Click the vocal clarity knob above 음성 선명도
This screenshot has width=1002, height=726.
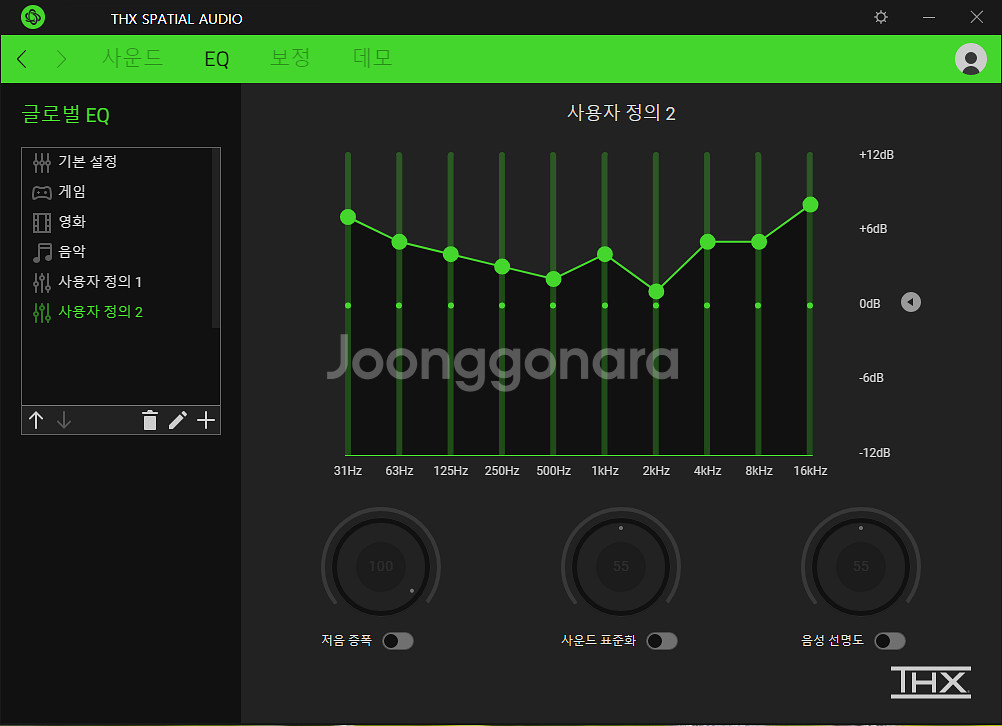pyautogui.click(x=861, y=566)
